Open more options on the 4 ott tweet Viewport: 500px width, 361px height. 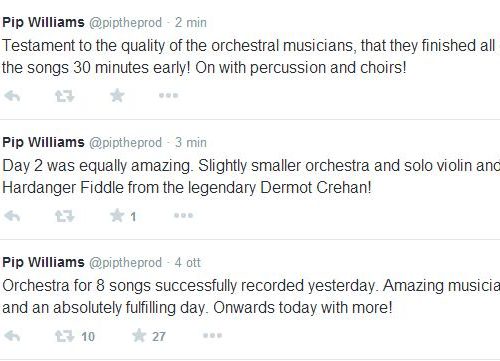212,336
